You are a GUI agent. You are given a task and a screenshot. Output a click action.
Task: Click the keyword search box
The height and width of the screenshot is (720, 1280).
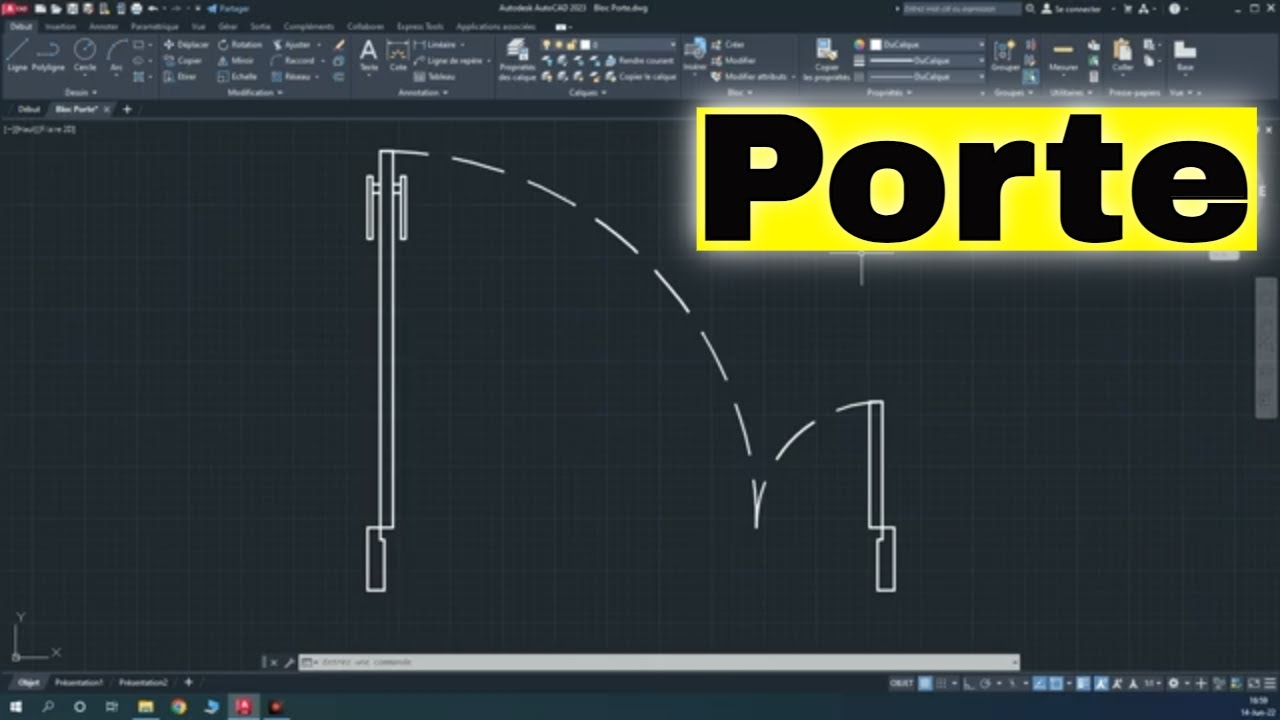961,8
